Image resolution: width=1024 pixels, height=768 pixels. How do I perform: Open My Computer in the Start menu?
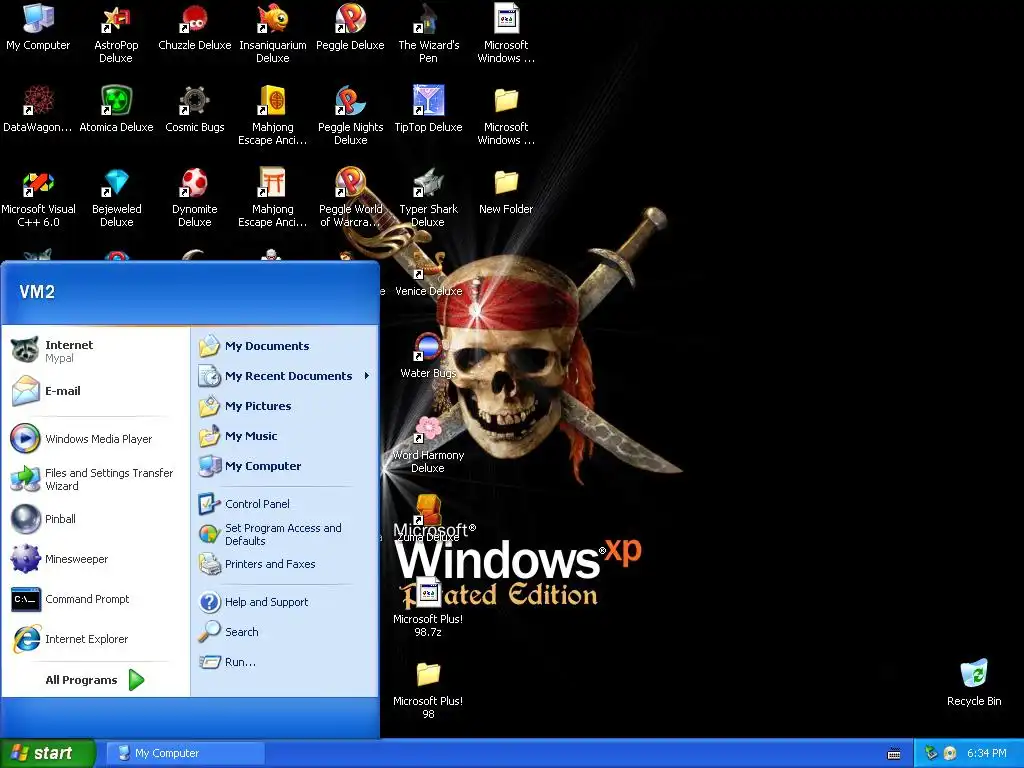click(x=285, y=466)
